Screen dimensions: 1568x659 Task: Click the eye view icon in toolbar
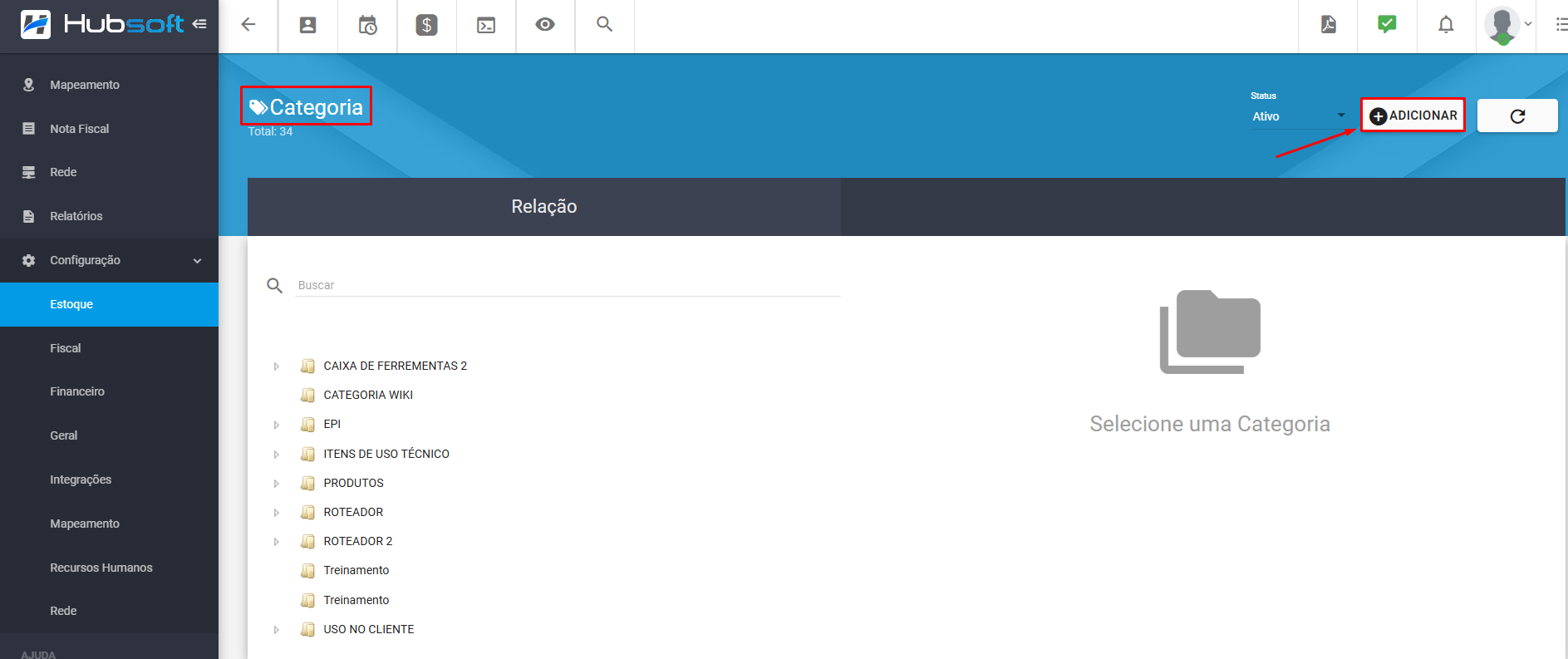[545, 25]
